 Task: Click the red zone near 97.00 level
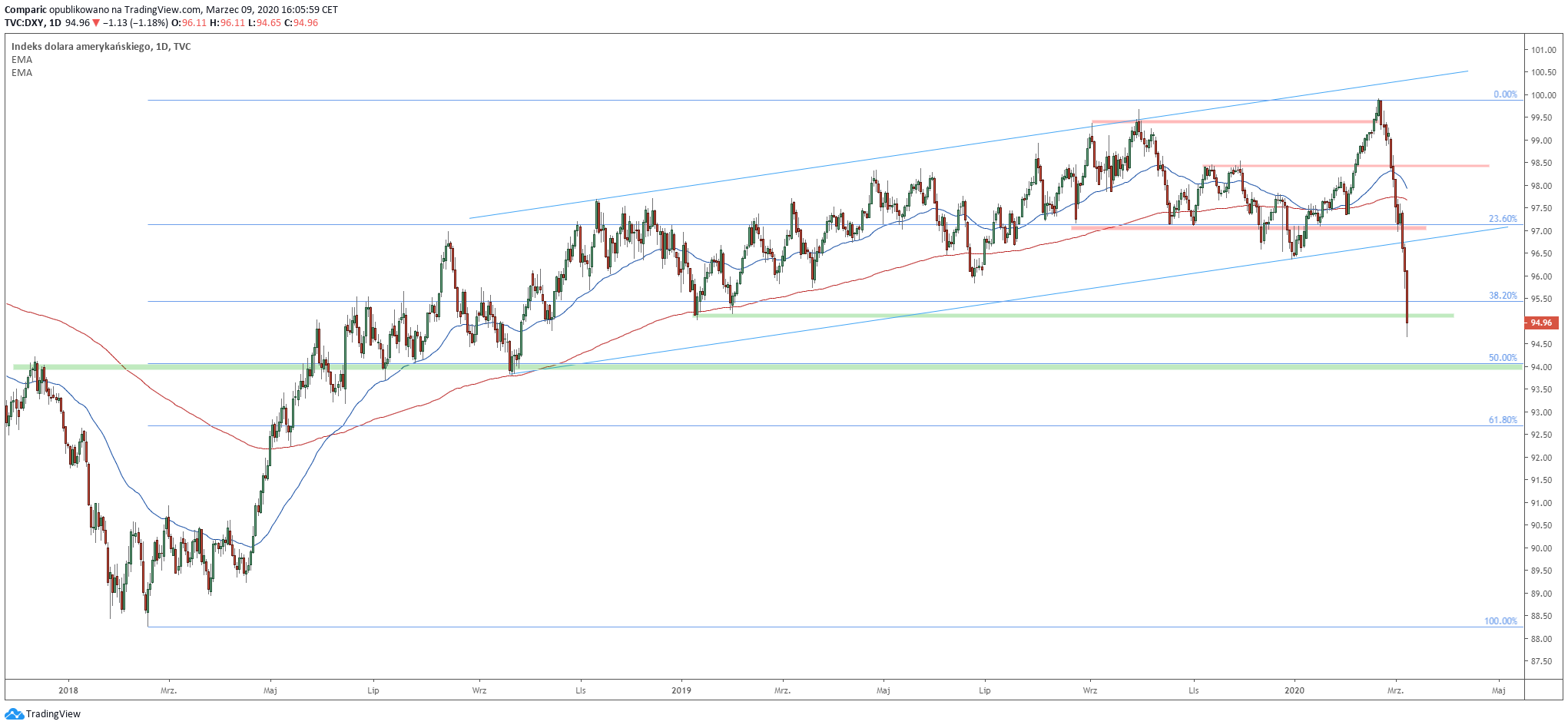(1248, 228)
